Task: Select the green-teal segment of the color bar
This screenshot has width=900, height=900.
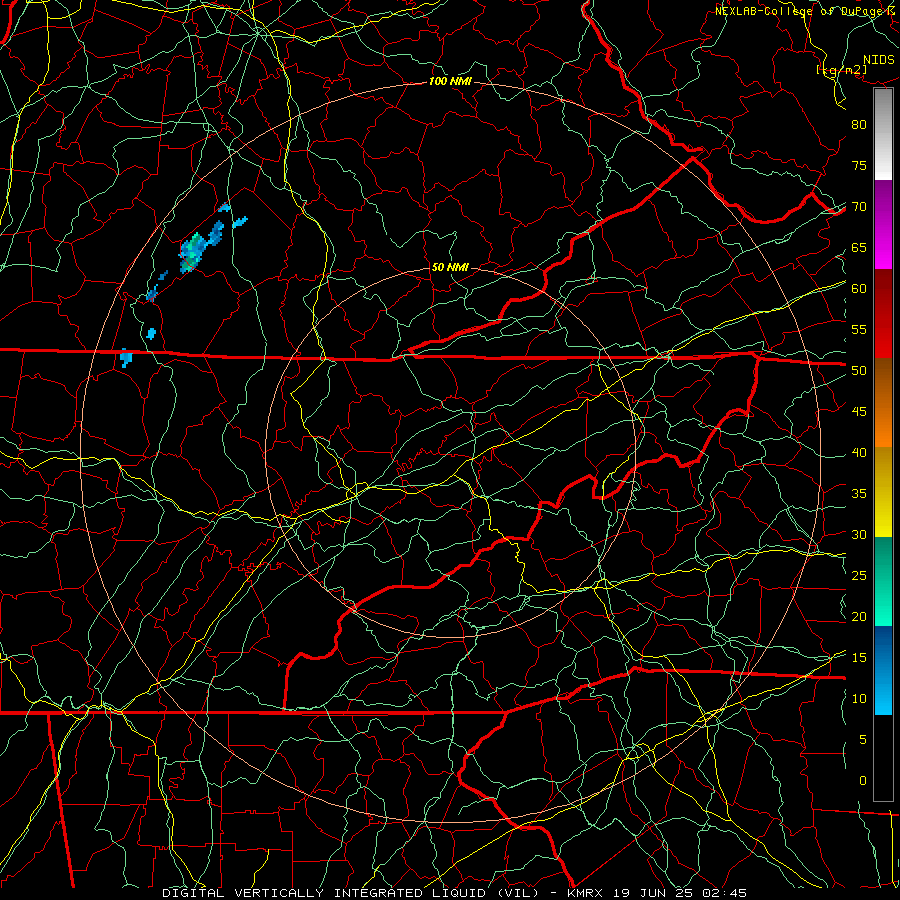Action: (x=883, y=581)
